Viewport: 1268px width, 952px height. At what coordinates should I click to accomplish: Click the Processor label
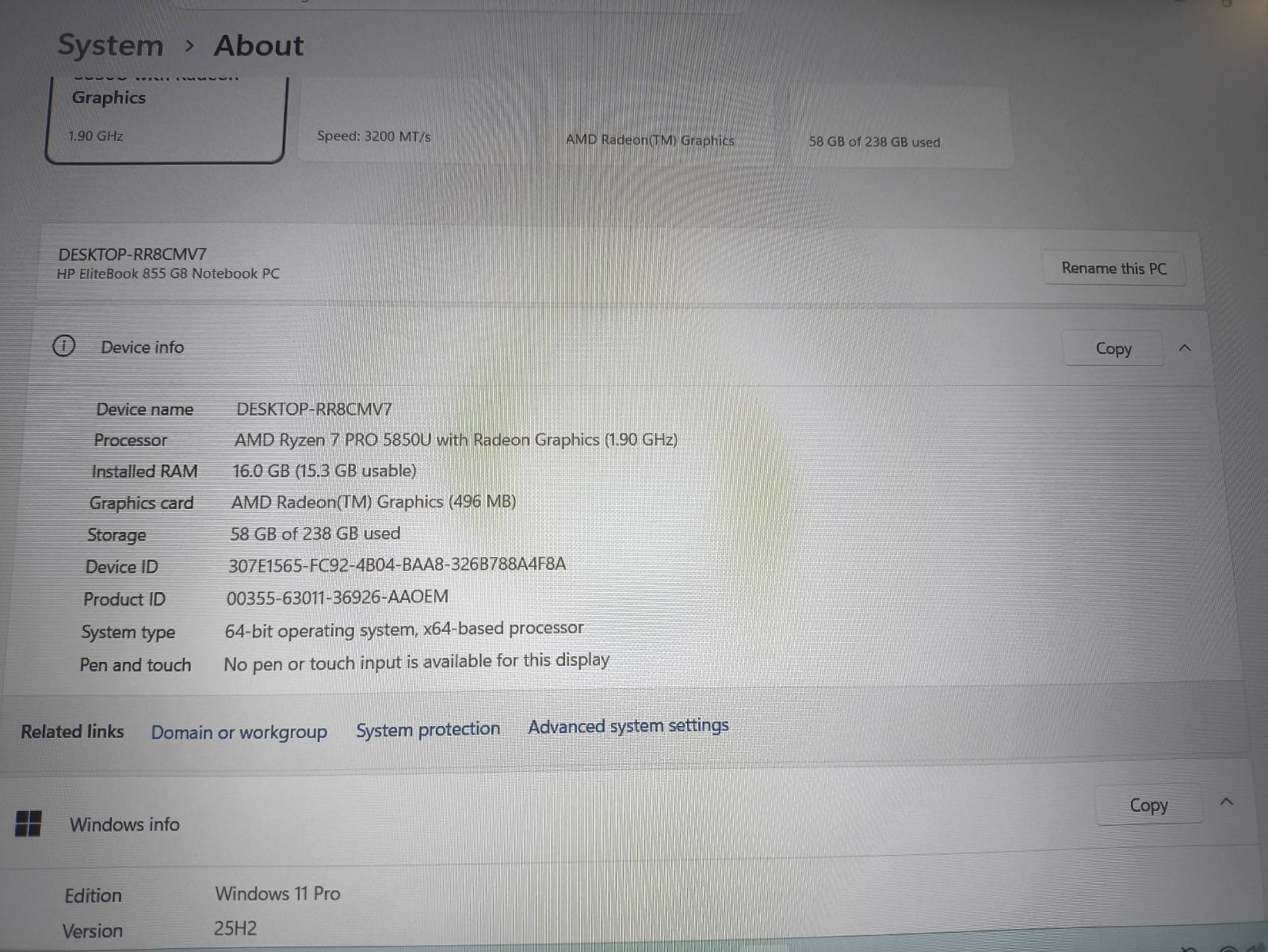[130, 441]
